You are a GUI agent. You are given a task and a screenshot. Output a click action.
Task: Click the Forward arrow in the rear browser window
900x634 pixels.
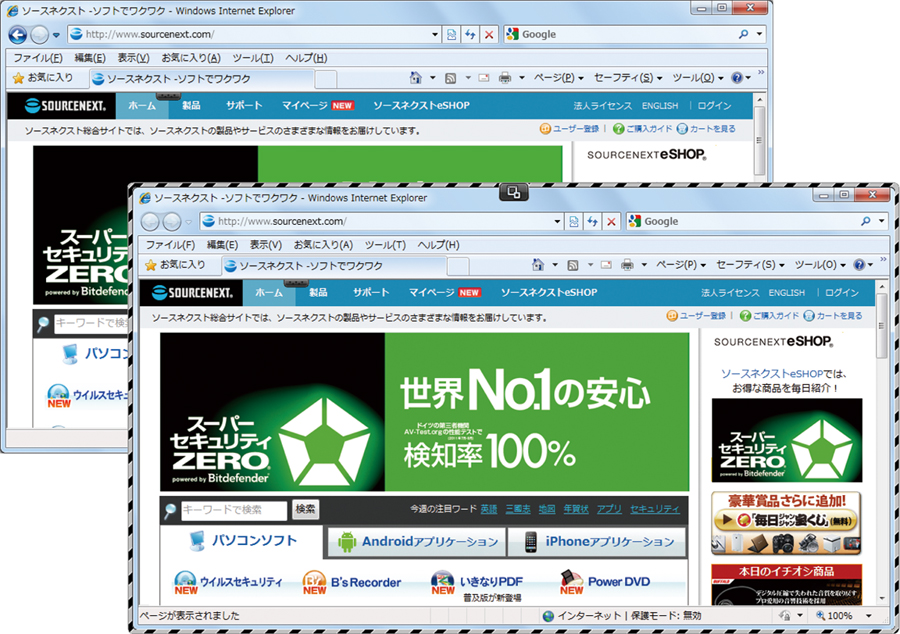click(x=39, y=34)
